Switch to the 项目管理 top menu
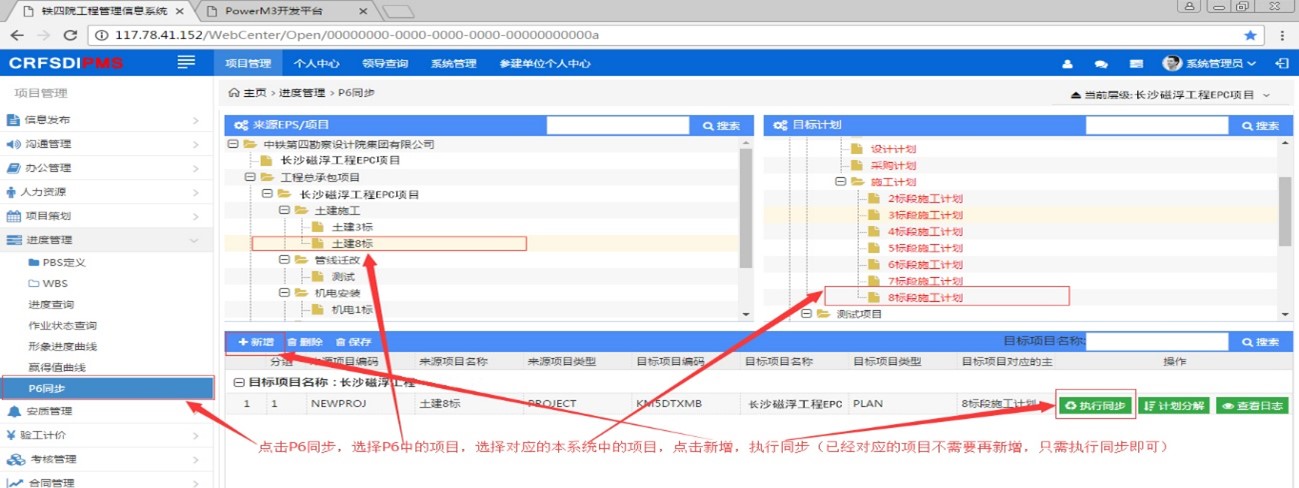The image size is (1299, 488). 248,63
